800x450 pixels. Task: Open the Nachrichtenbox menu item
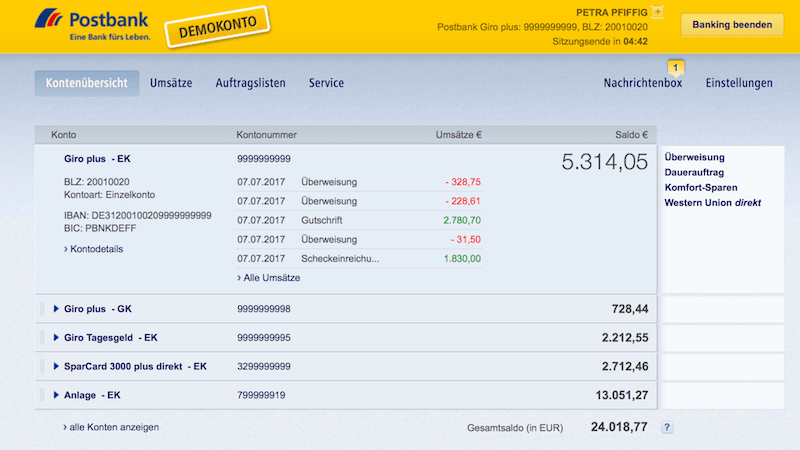pyautogui.click(x=643, y=83)
